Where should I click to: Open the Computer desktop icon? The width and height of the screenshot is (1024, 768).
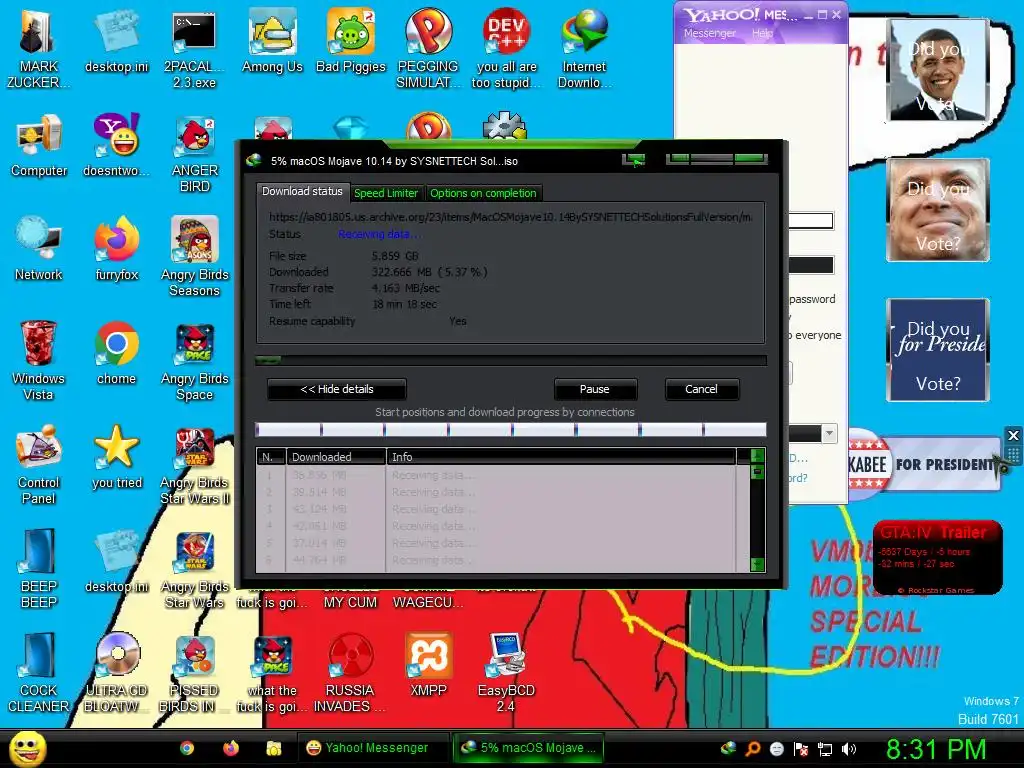click(x=39, y=145)
